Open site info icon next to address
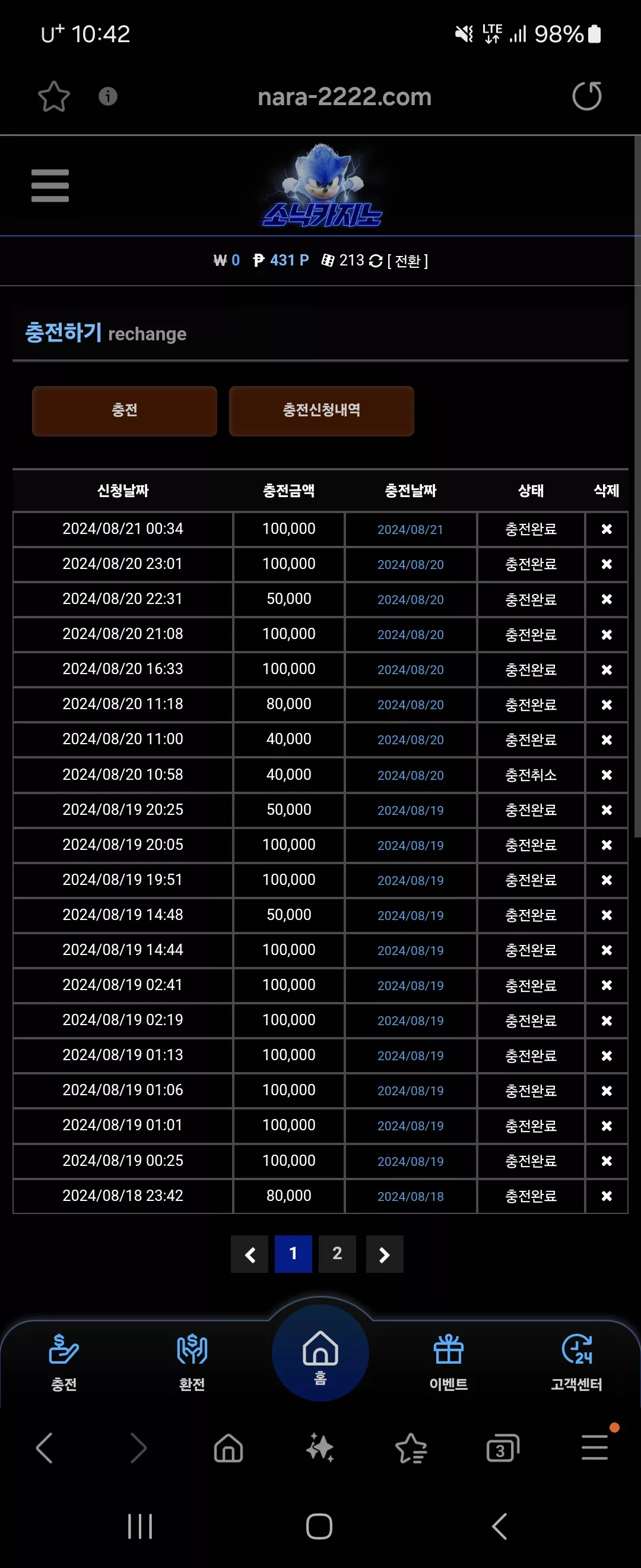This screenshot has width=641, height=1568. tap(107, 96)
